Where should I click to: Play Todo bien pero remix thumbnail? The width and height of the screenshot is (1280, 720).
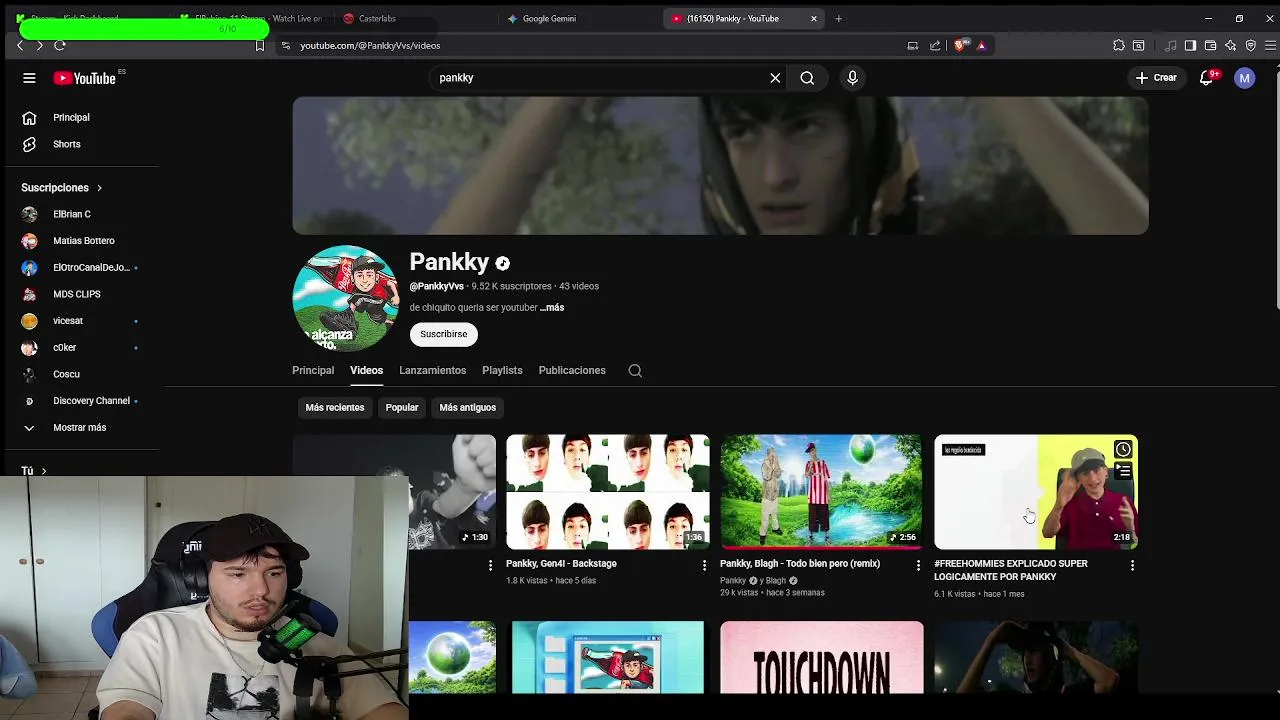click(x=822, y=492)
